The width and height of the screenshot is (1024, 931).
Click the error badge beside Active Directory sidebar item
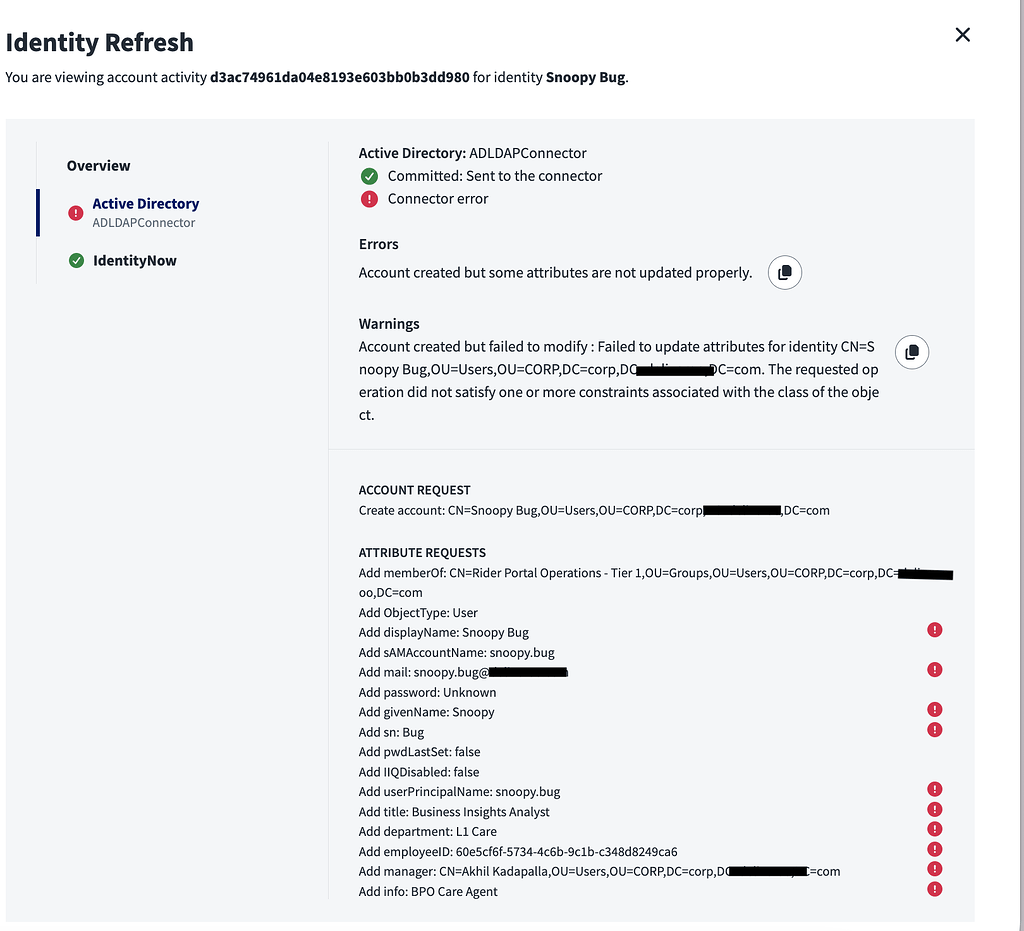pyautogui.click(x=75, y=213)
